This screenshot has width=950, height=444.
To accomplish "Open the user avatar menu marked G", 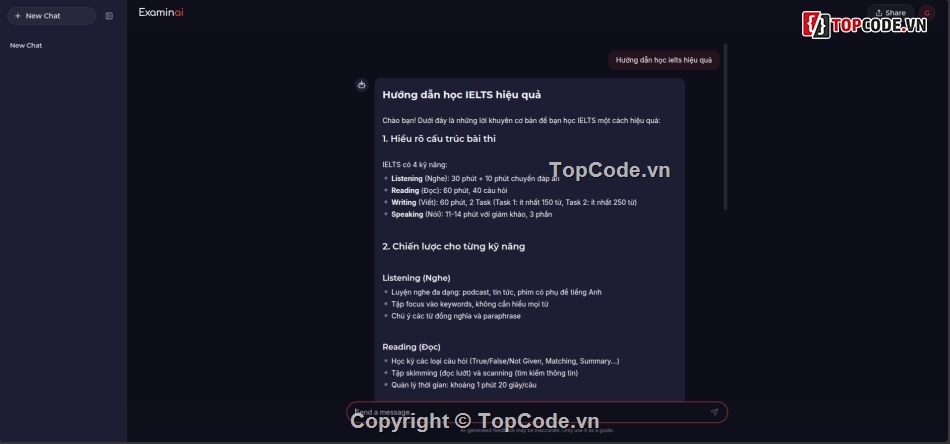I will [926, 13].
